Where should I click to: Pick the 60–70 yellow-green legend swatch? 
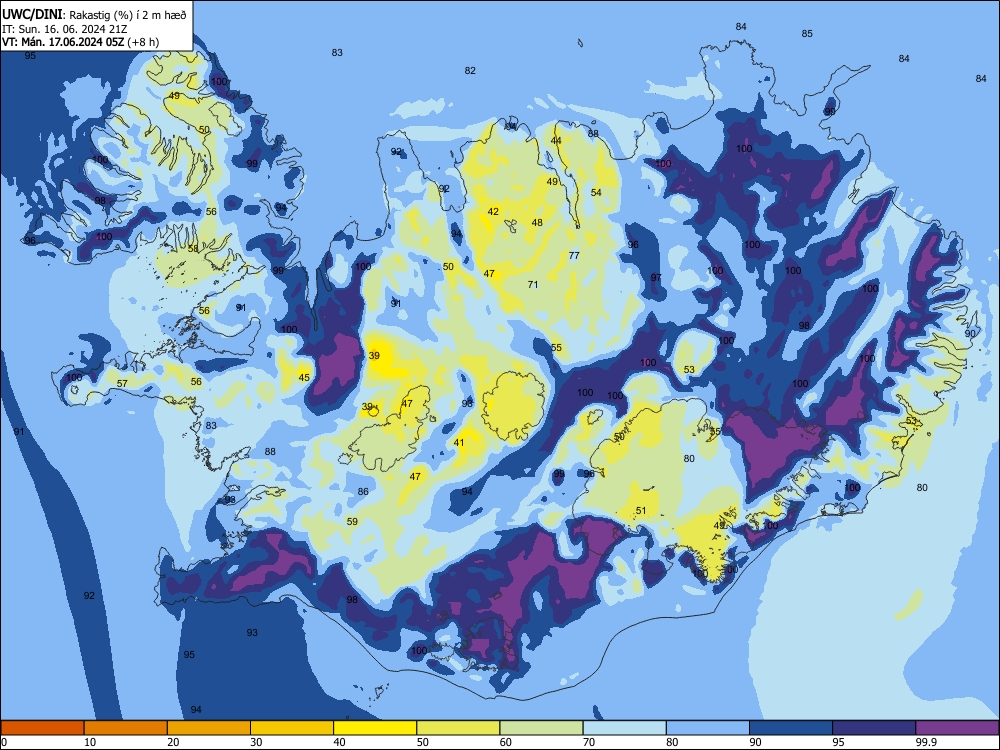point(541,728)
